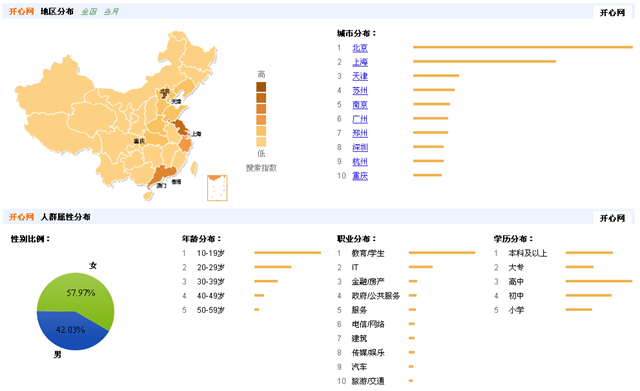Click the 本科及以上 education row
This screenshot has width=640, height=391.
(x=553, y=253)
